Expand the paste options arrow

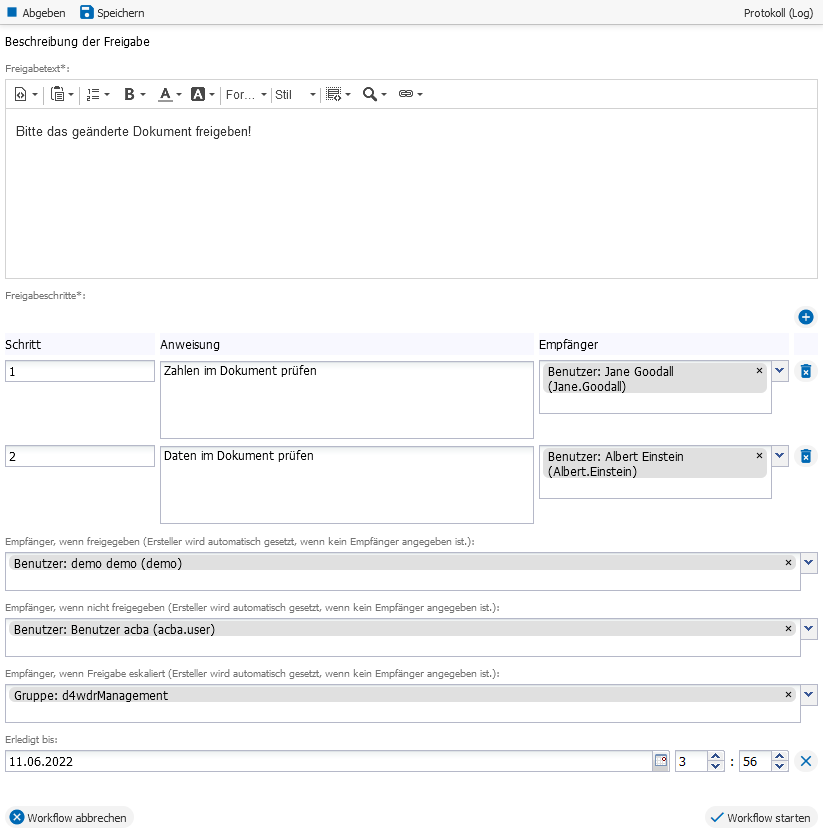coord(71,95)
